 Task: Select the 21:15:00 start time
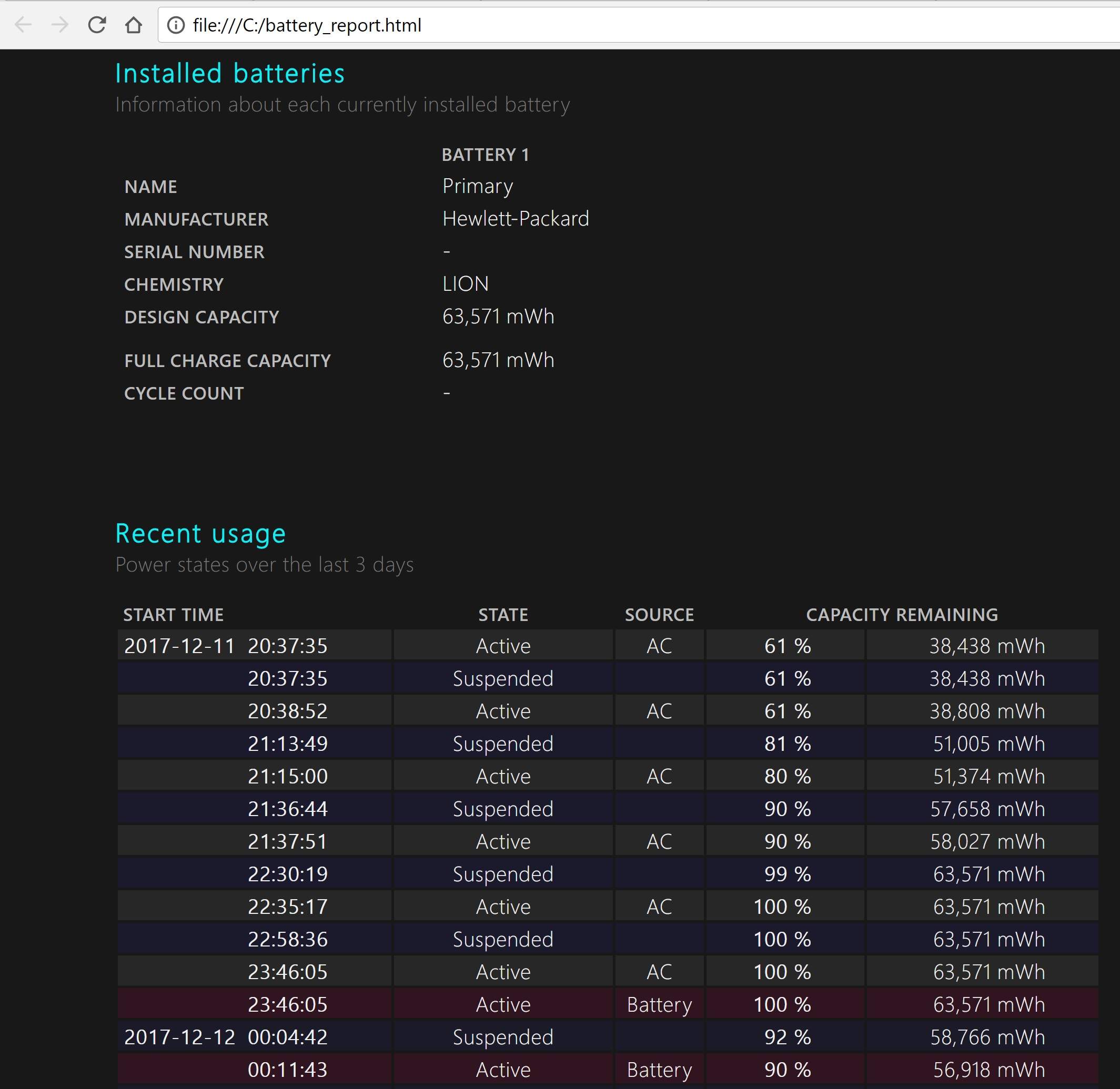coord(287,776)
